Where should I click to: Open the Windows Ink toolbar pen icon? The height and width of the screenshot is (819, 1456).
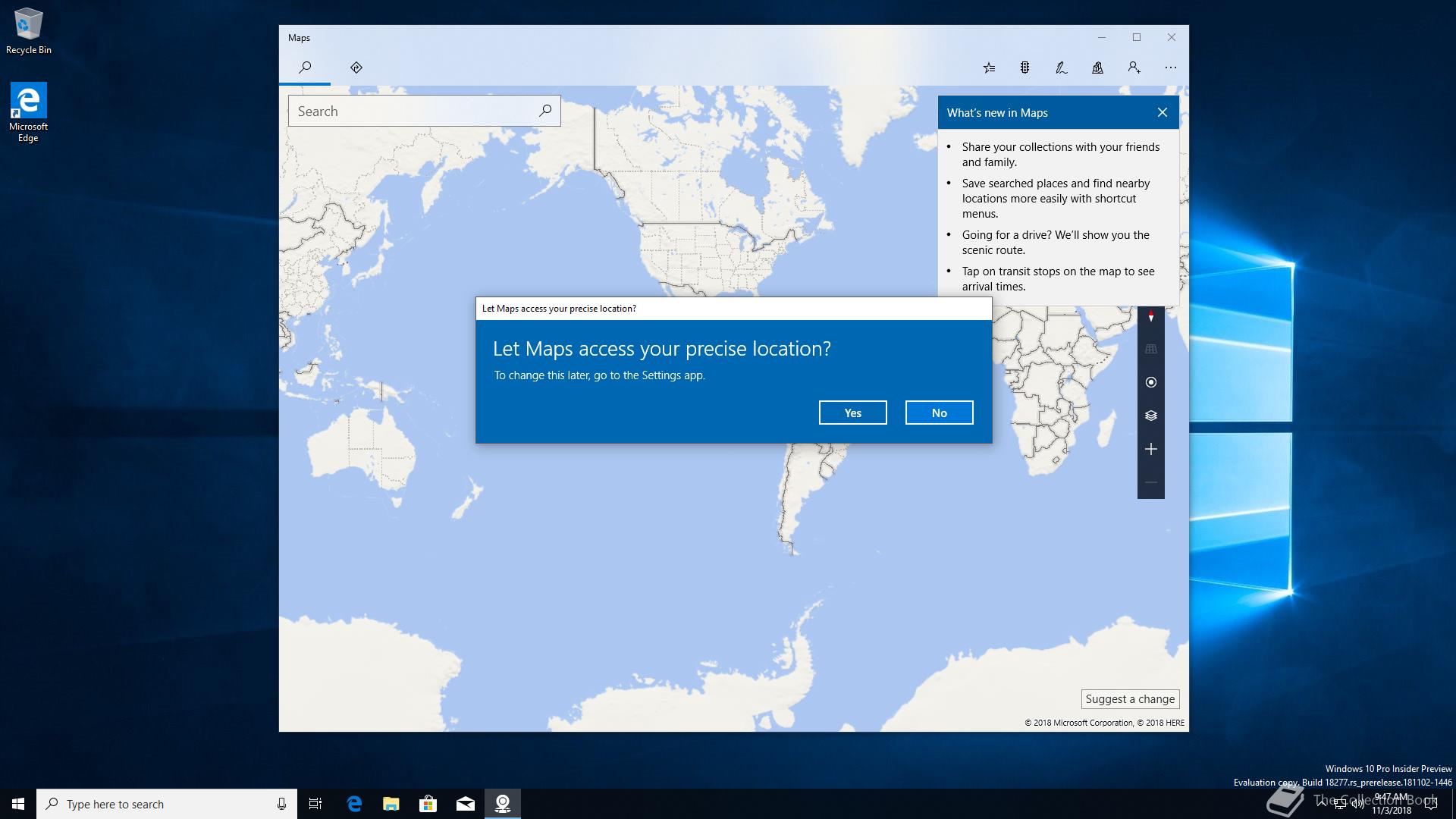1061,67
